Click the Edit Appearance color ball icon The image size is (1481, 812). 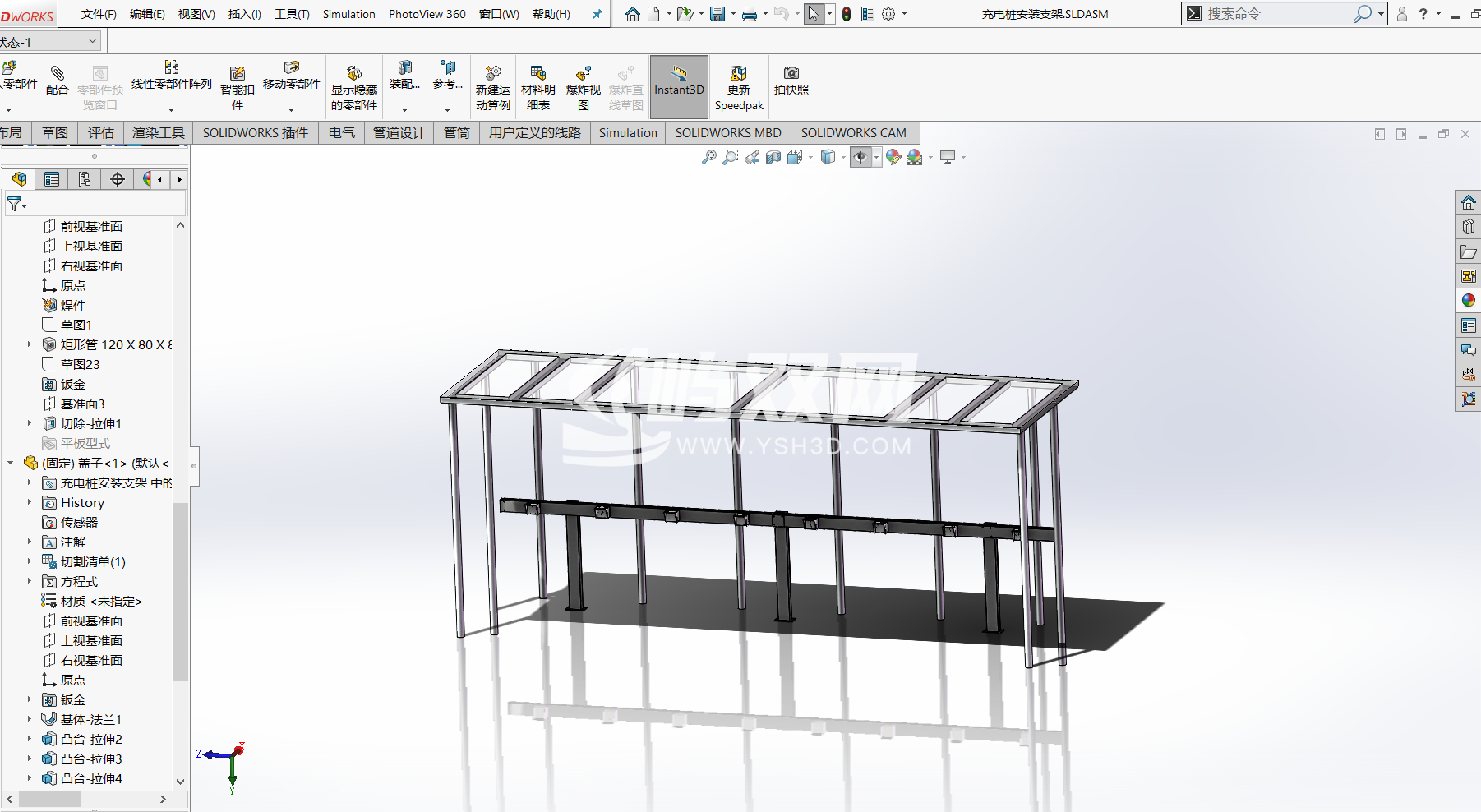[x=893, y=157]
